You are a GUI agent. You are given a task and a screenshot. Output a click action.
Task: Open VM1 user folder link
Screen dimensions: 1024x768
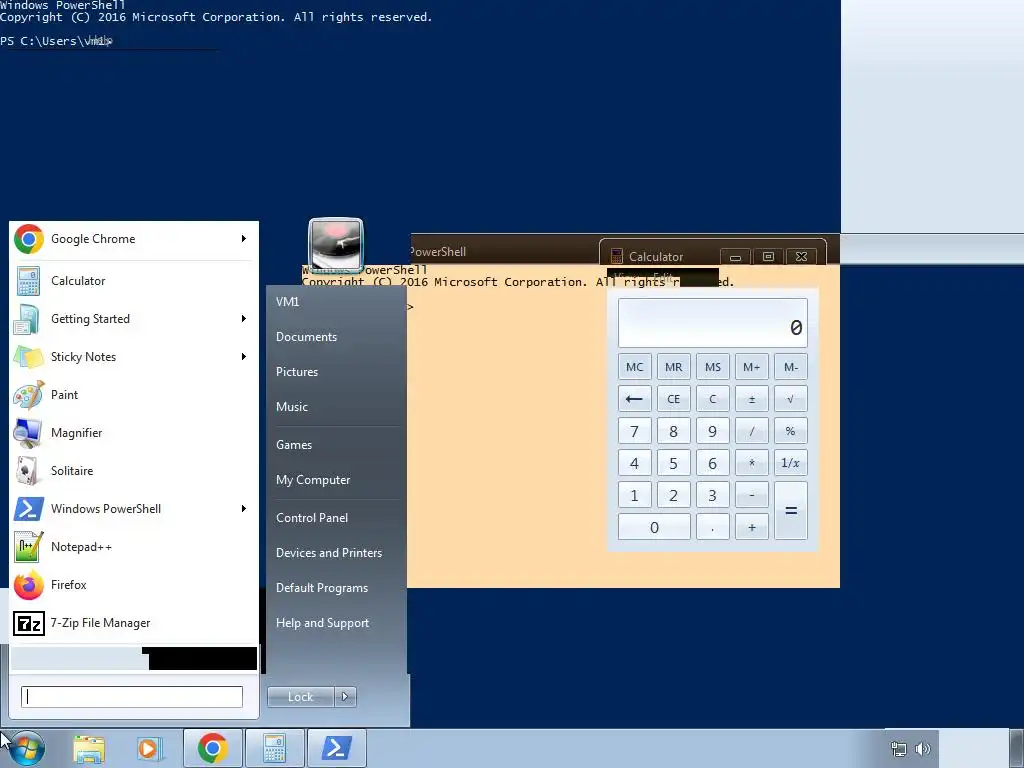287,302
